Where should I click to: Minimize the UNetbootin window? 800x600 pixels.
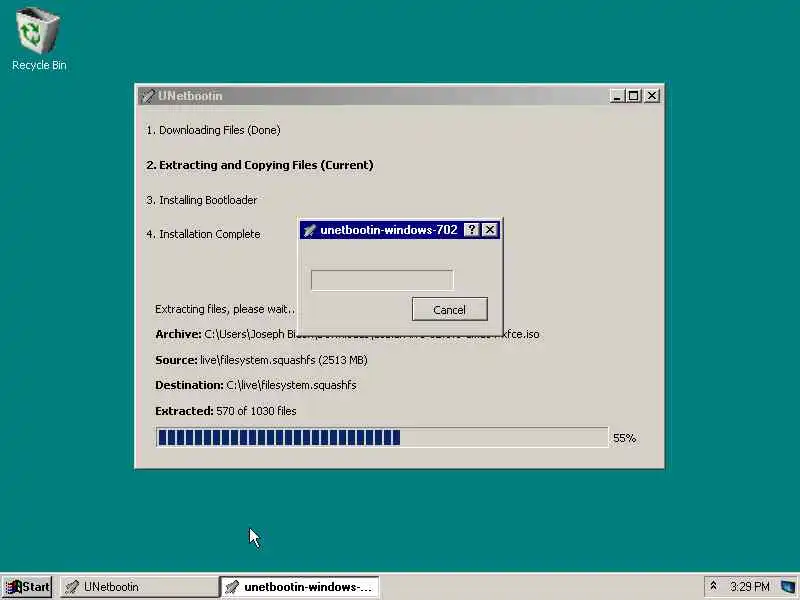point(617,96)
